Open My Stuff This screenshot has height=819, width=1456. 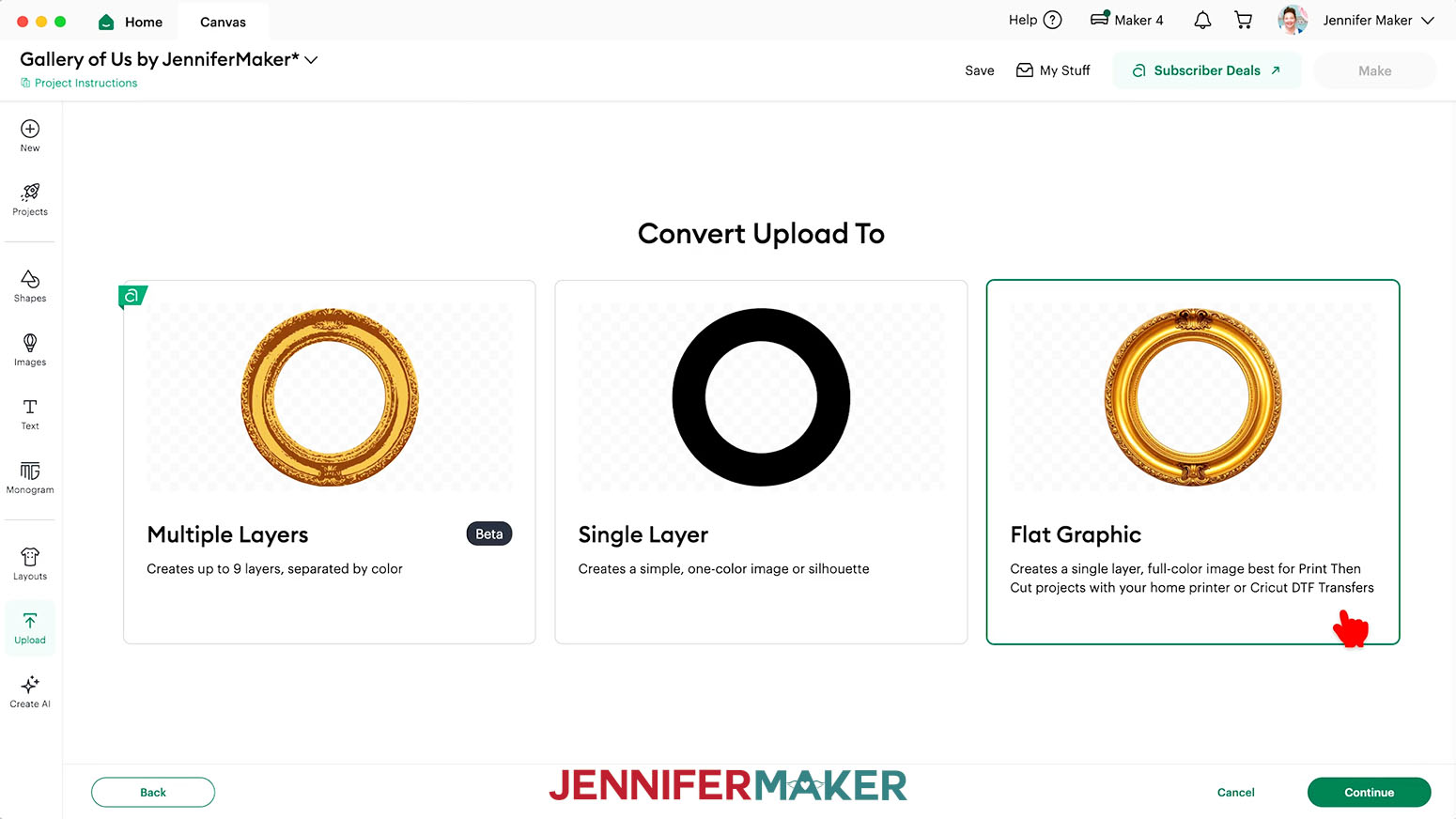point(1053,70)
